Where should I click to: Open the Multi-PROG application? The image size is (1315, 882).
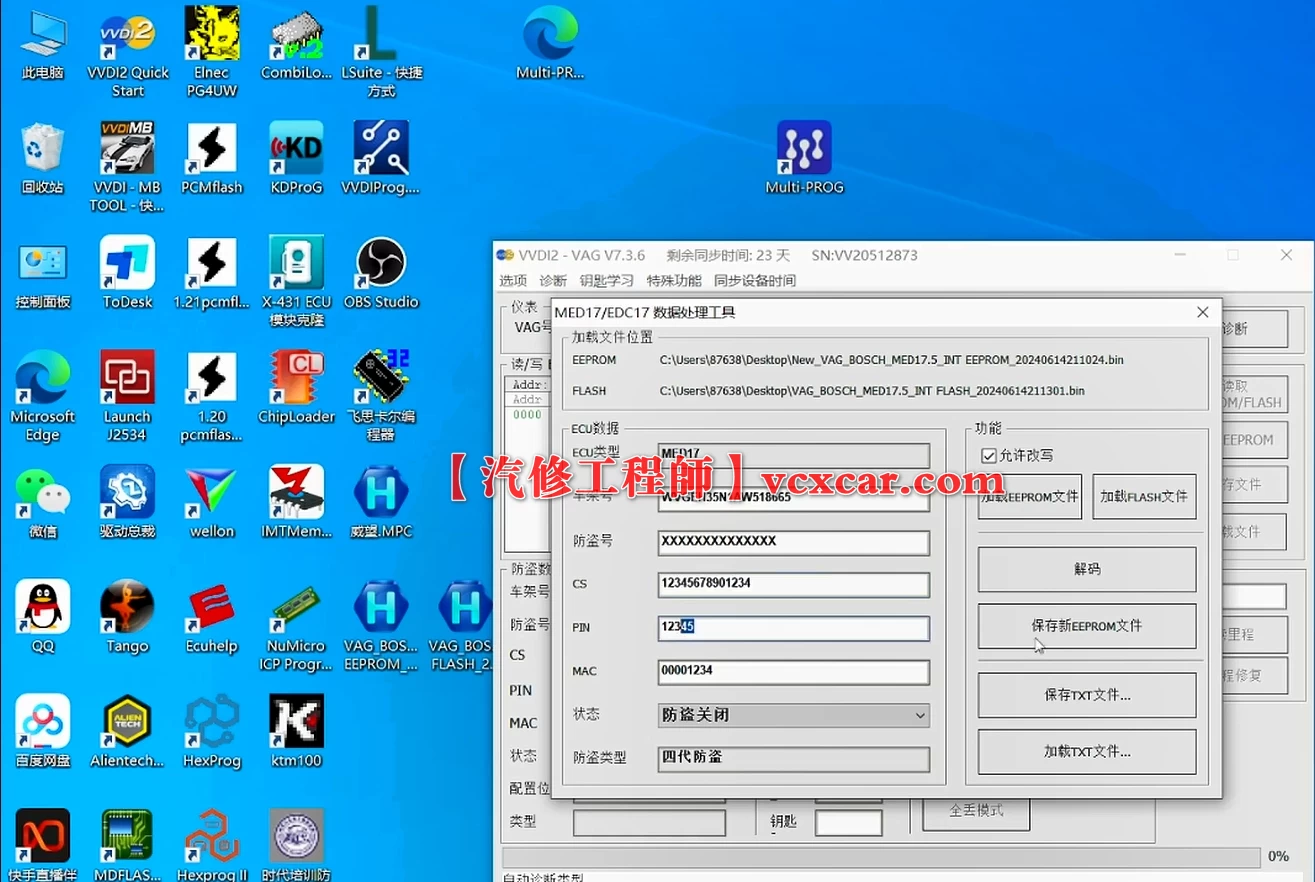803,145
